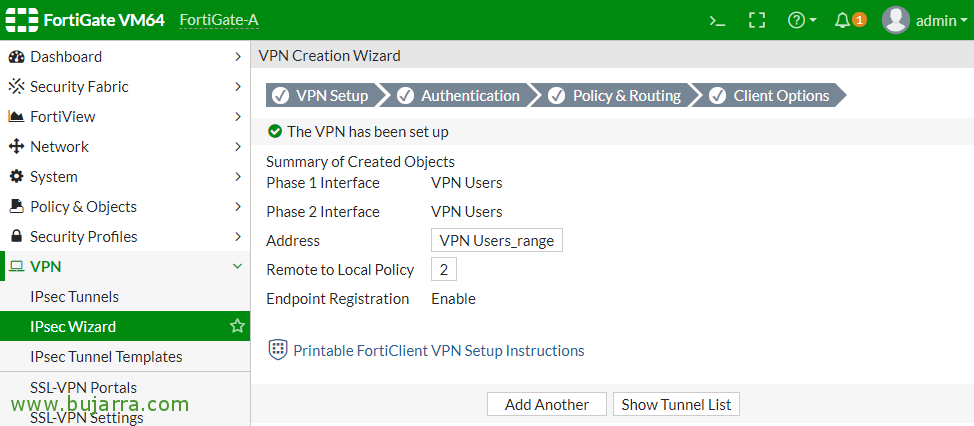
Task: Collapse the VPN menu chevron
Action: [x=237, y=266]
